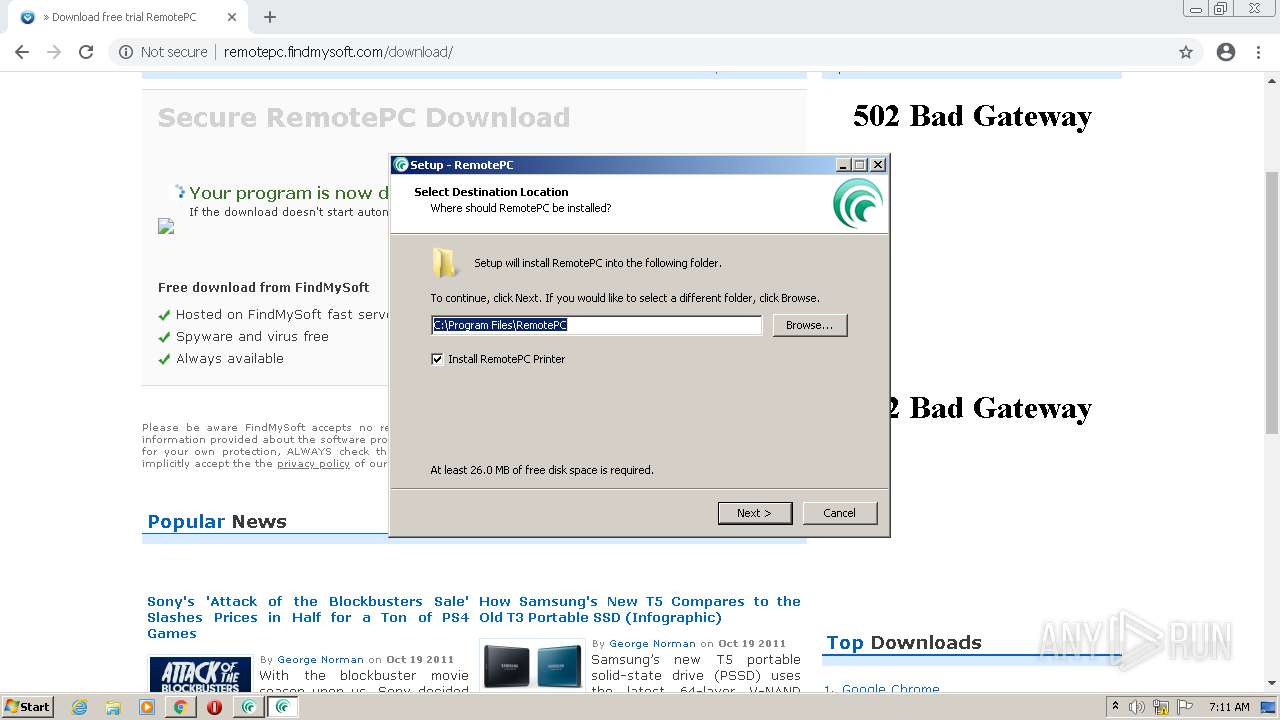Image resolution: width=1280 pixels, height=720 pixels.
Task: Click the page's vertical scrollbar thumb
Action: 1272,302
